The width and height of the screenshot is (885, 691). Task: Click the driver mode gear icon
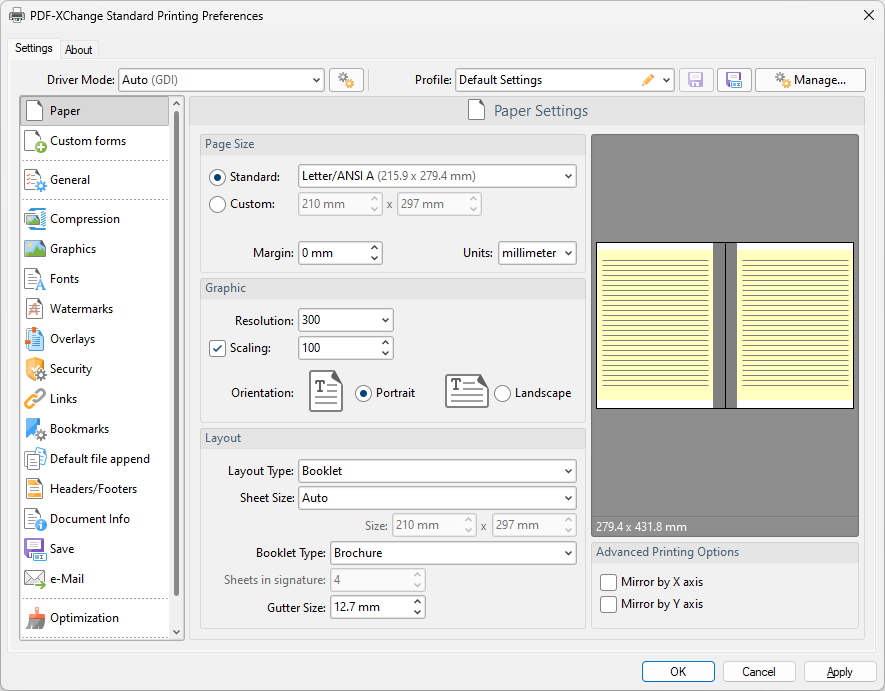coord(346,79)
